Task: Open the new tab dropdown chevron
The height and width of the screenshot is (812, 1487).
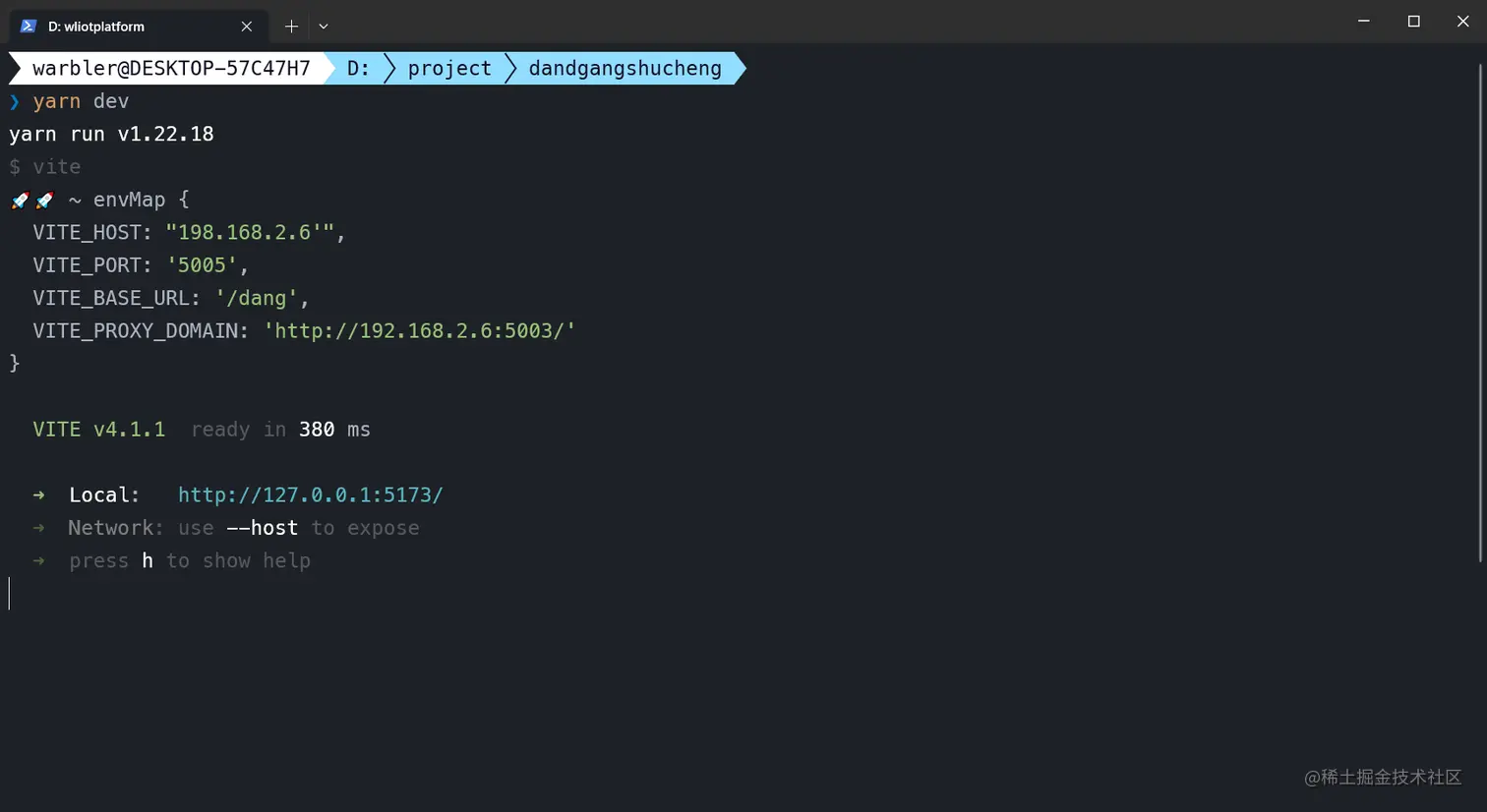Action: point(324,26)
